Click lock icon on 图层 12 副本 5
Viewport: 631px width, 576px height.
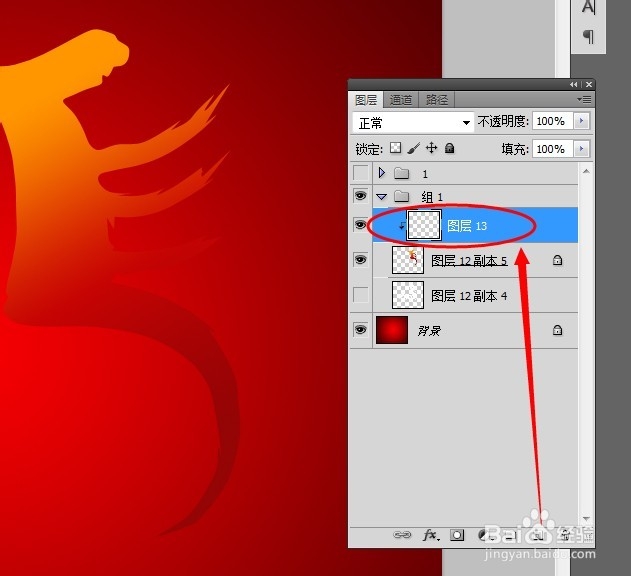(x=557, y=260)
